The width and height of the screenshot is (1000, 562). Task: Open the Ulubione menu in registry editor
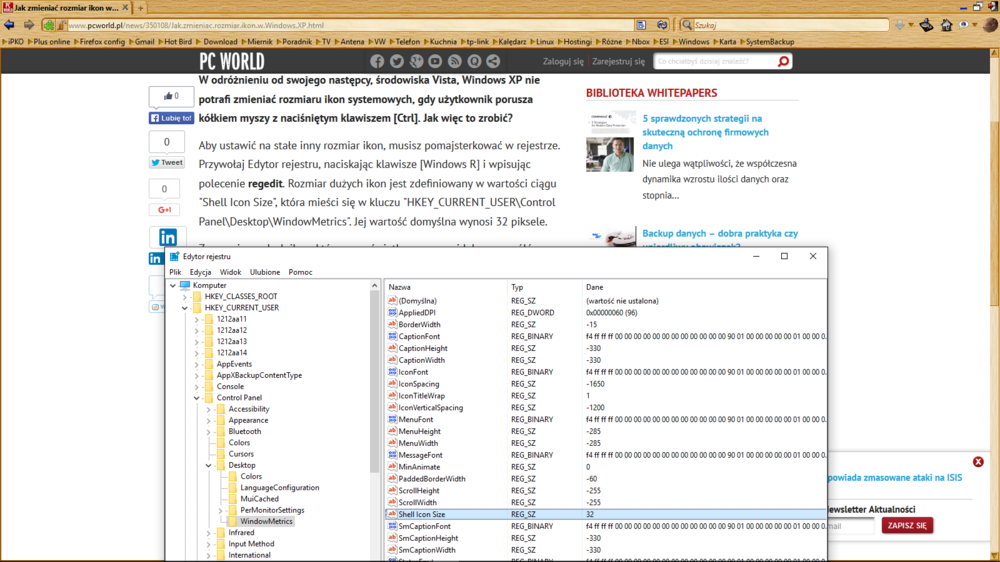click(264, 272)
